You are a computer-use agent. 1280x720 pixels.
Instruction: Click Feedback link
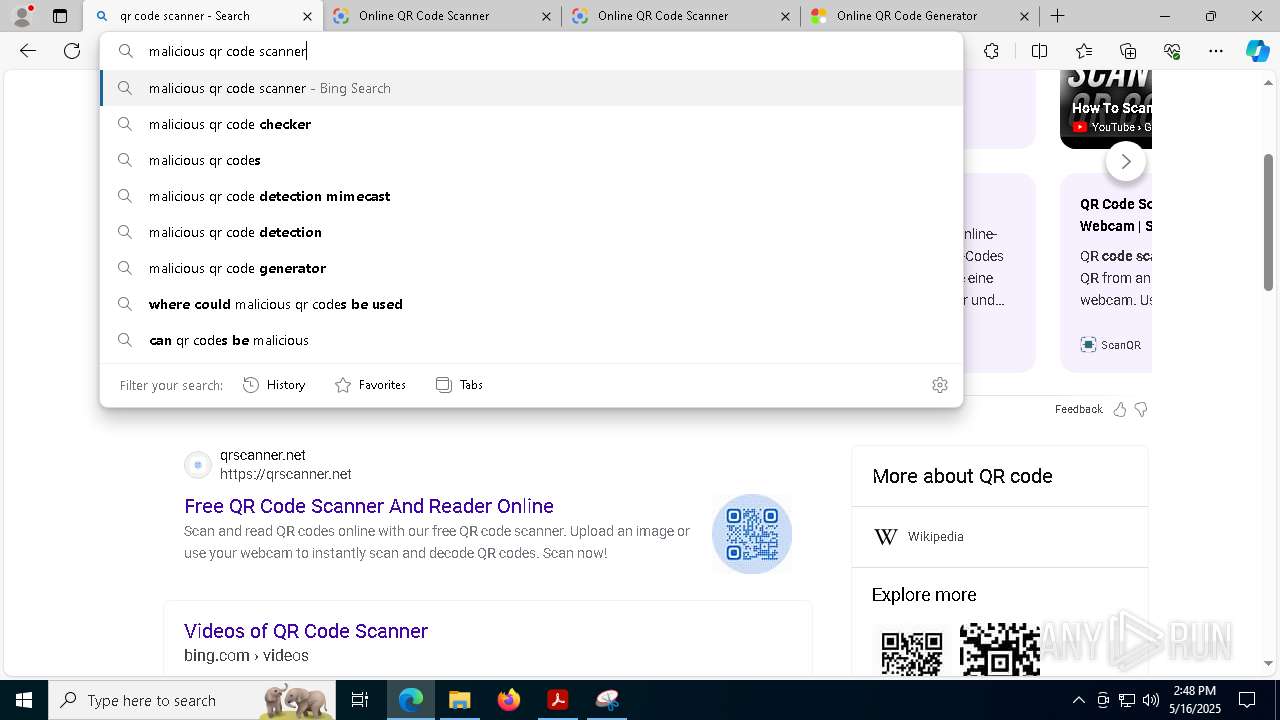1078,409
